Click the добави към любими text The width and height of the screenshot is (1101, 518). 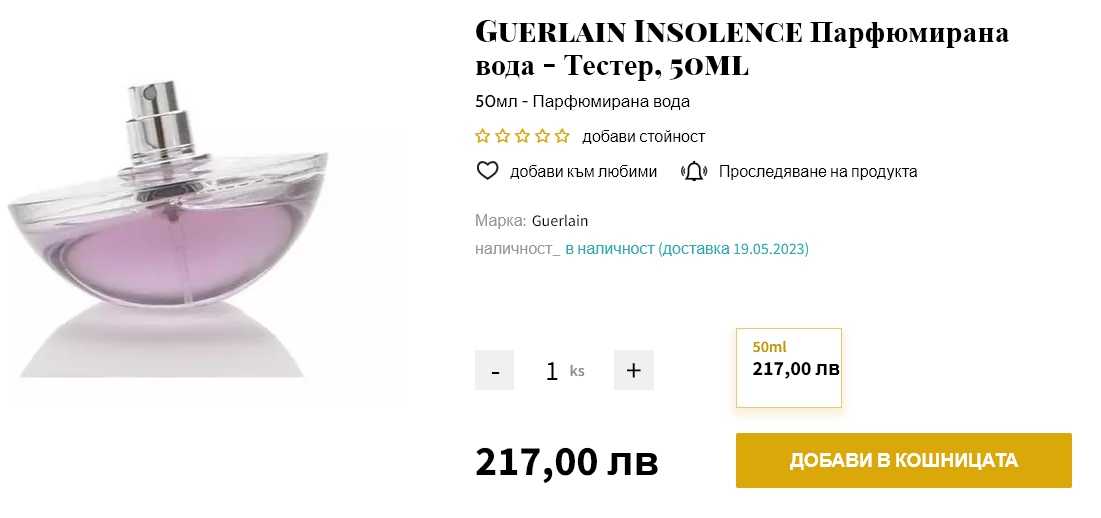[x=584, y=171]
